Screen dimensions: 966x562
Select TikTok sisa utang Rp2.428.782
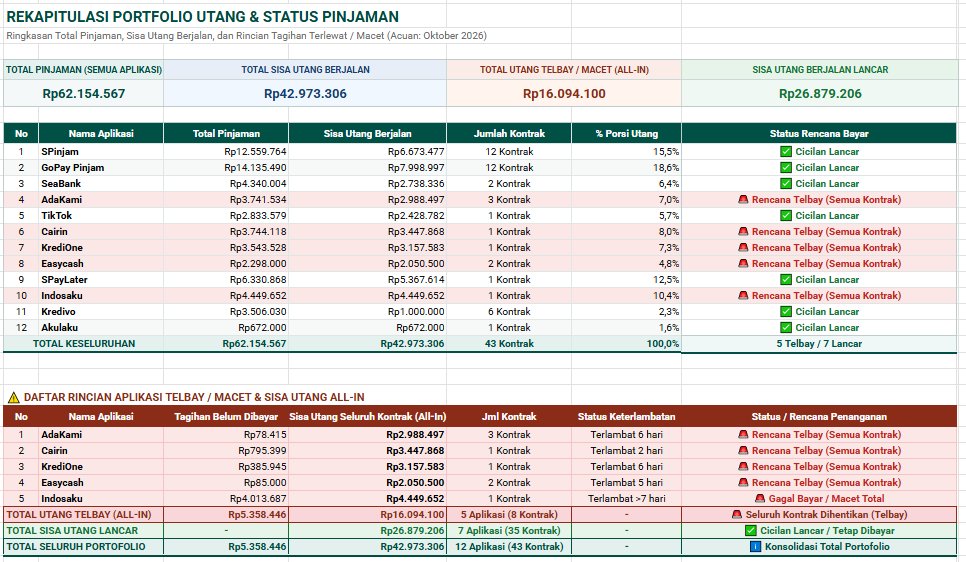(x=367, y=216)
